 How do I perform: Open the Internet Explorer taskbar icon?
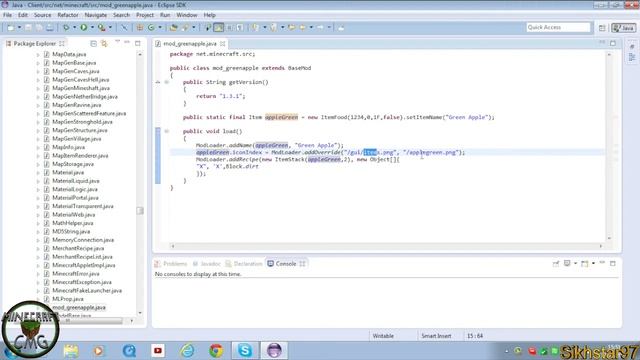187,351
